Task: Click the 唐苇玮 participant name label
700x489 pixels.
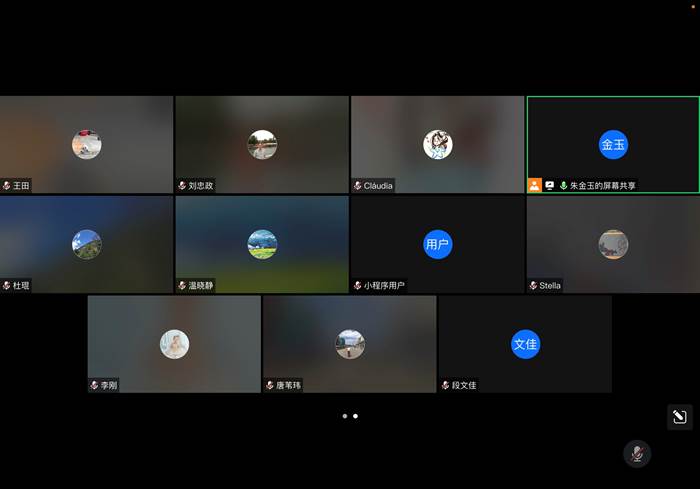Action: pos(288,385)
